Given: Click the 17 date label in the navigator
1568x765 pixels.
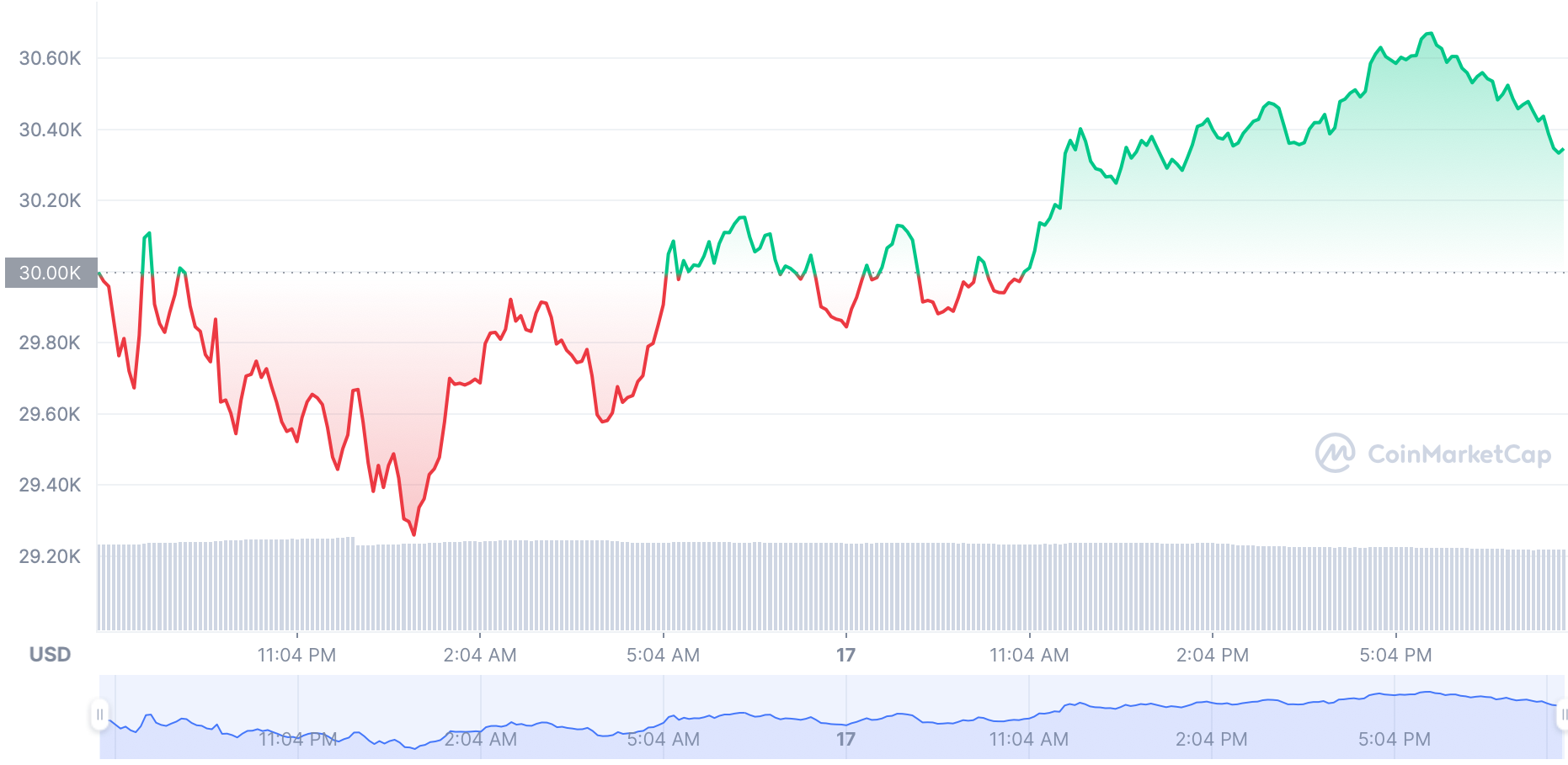Looking at the screenshot, I should click(845, 739).
